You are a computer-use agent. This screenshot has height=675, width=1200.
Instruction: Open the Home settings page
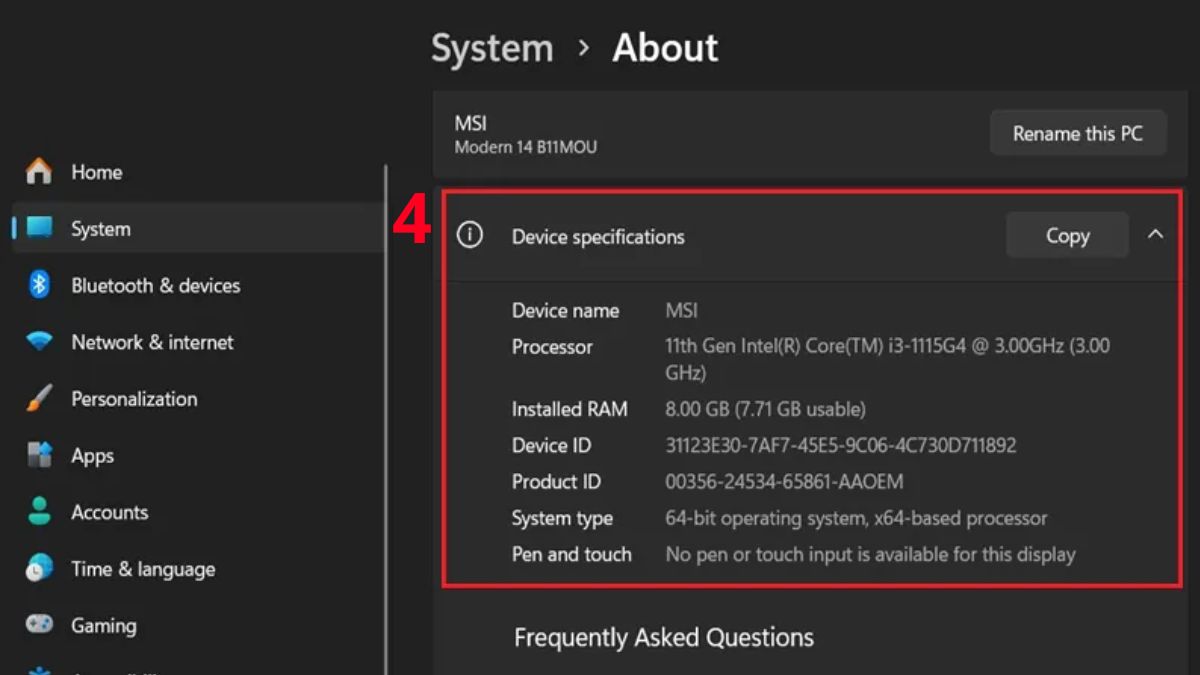pos(200,172)
